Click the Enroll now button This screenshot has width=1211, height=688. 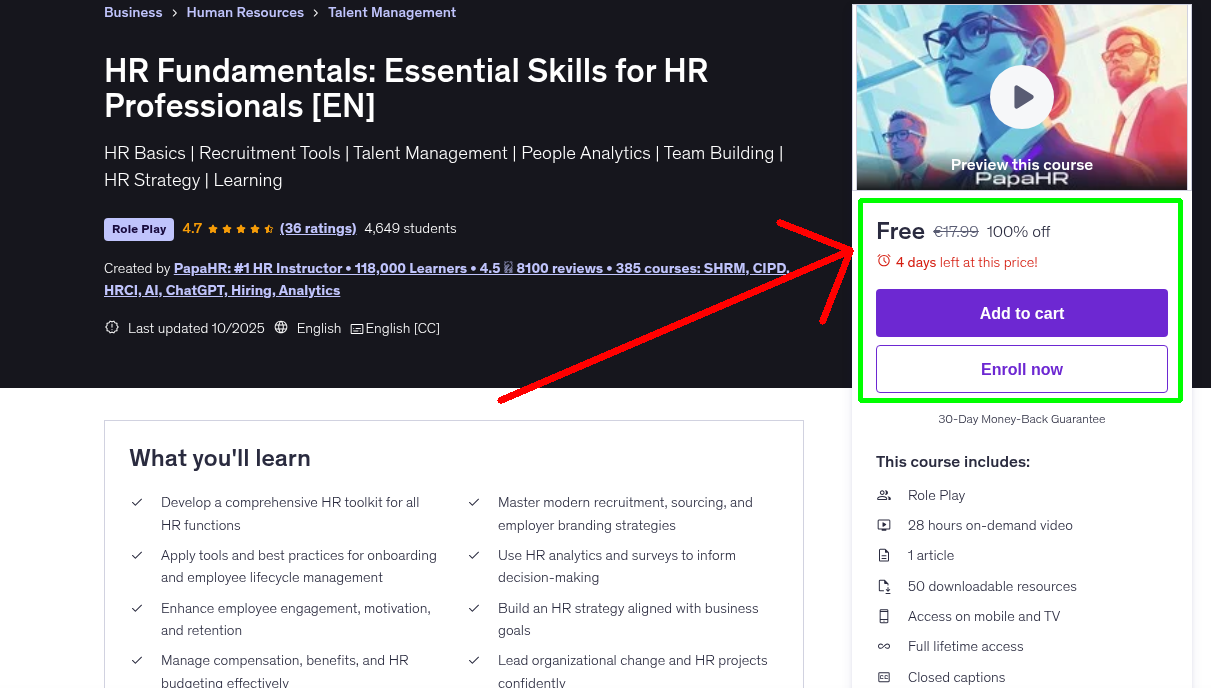tap(1021, 369)
